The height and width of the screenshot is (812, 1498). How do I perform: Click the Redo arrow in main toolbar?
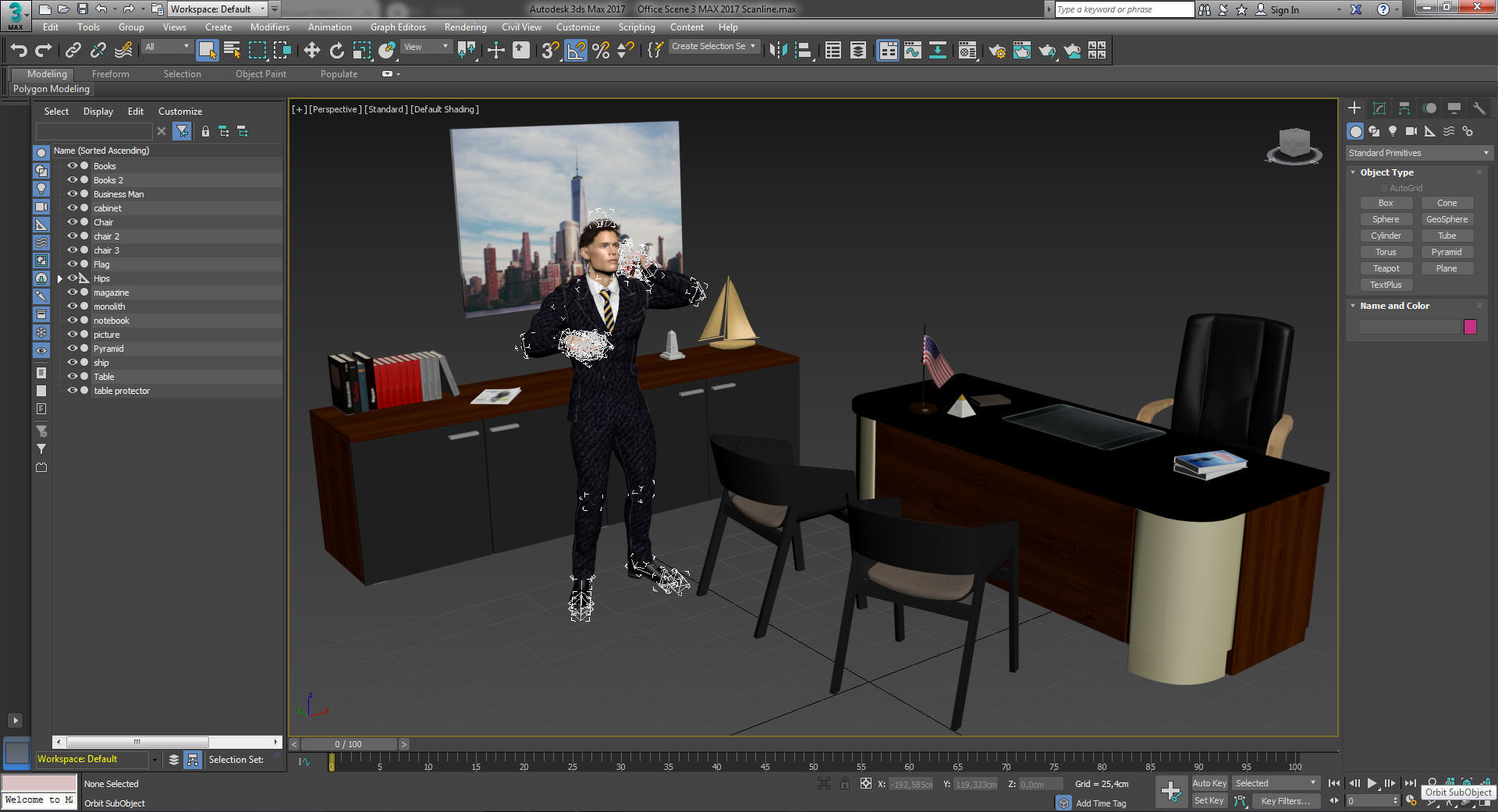click(x=44, y=51)
